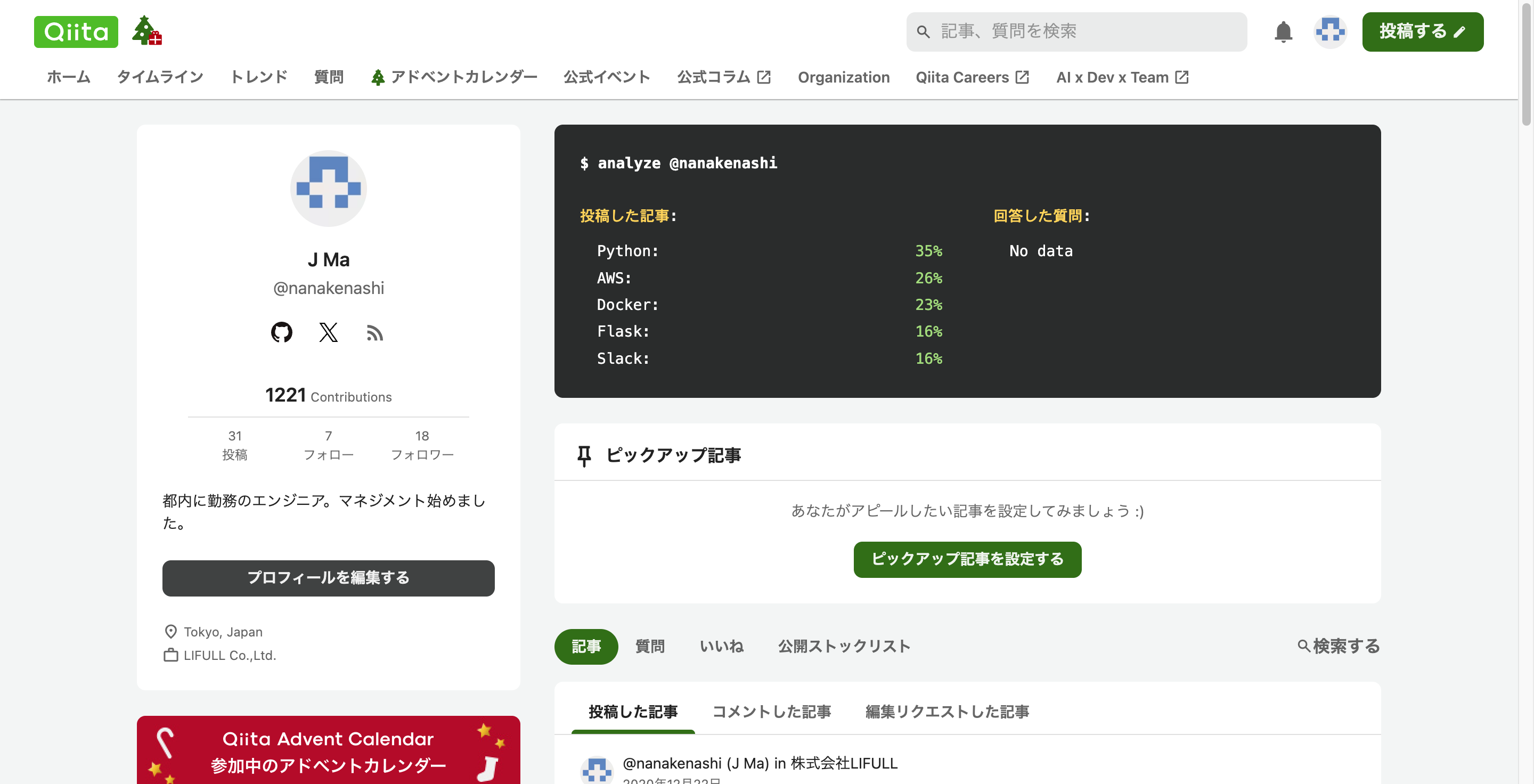Select the コメントした記事 tab

[772, 712]
